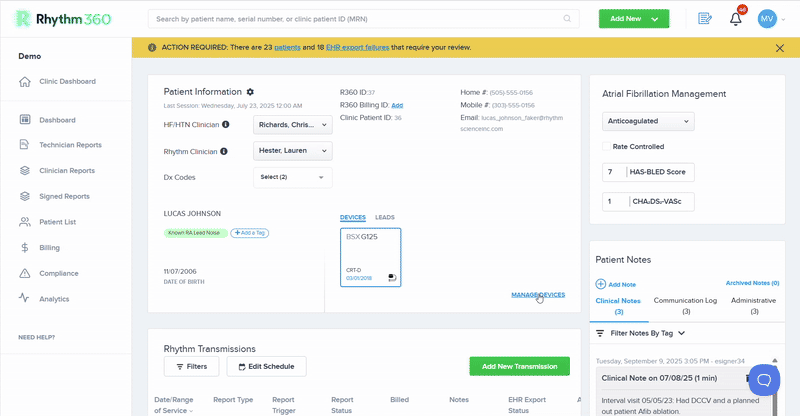The height and width of the screenshot is (416, 800).
Task: Select the Communication Log (3) tab
Action: (685, 306)
